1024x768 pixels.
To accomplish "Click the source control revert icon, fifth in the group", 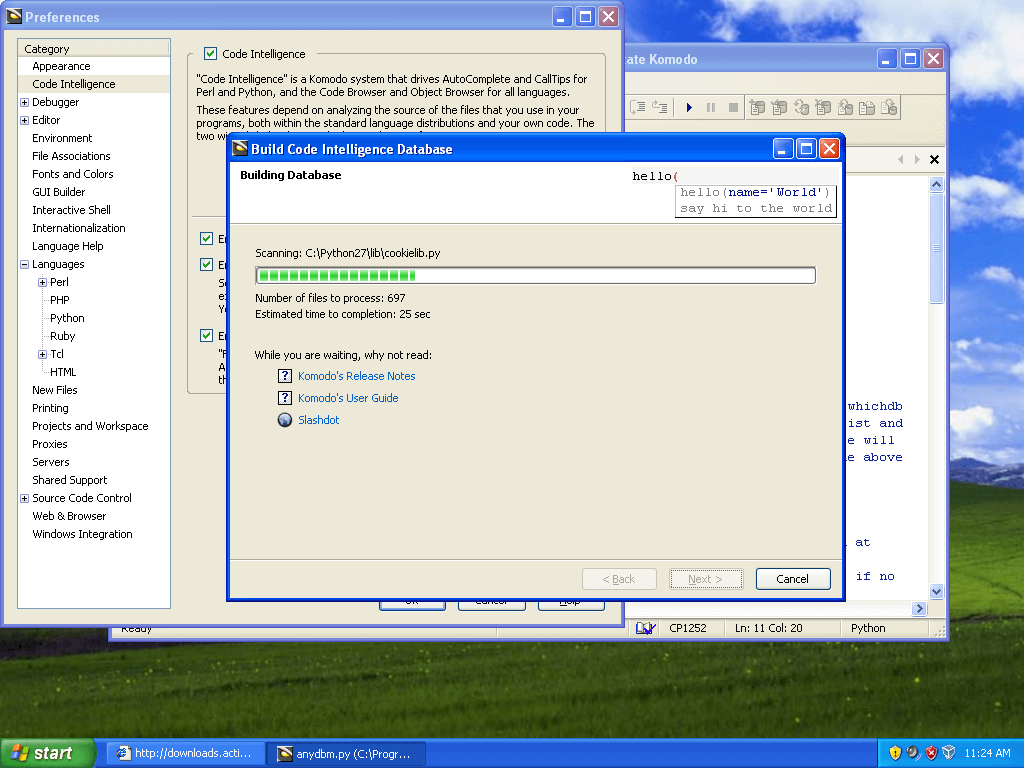I will coord(845,107).
